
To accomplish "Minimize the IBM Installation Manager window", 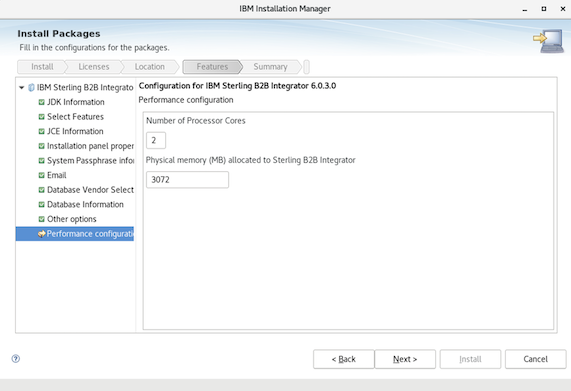I will [525, 9].
